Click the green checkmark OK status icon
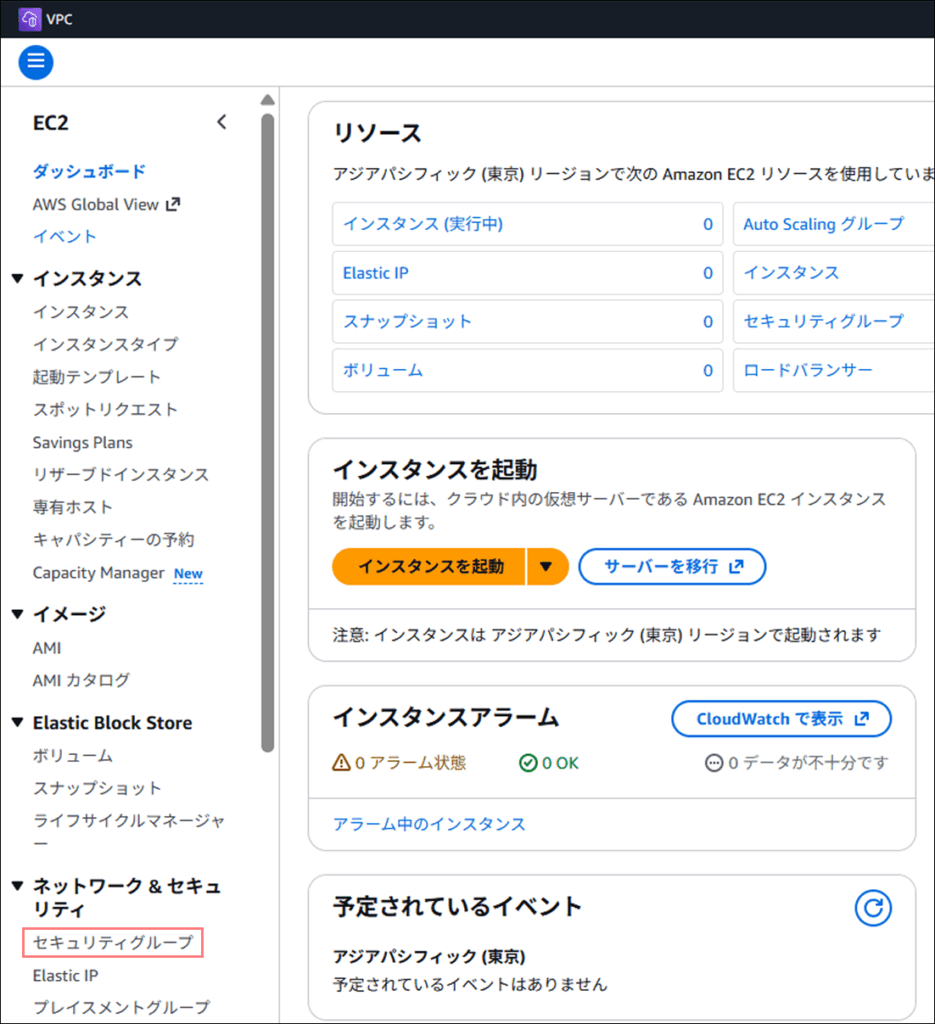The width and height of the screenshot is (935, 1024). [528, 763]
